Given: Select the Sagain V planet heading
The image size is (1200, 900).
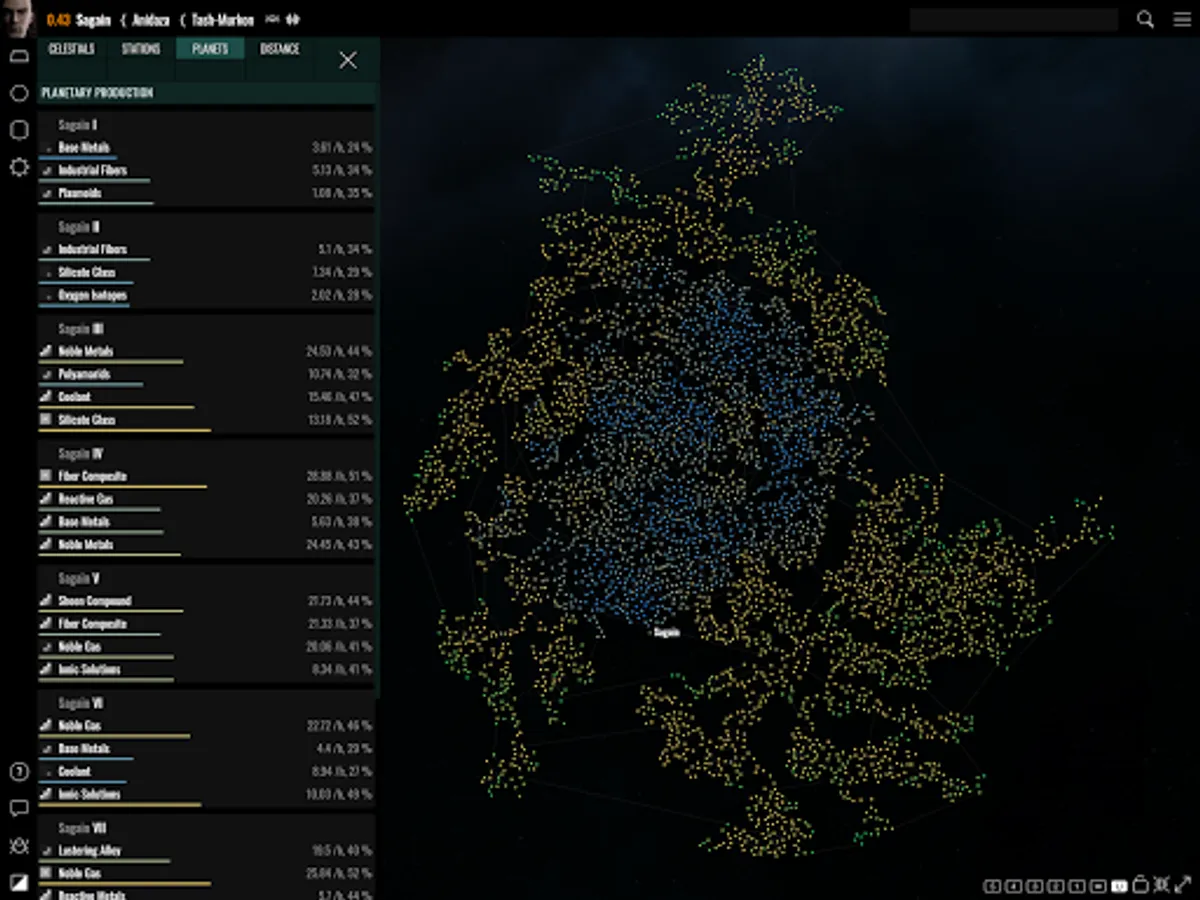Looking at the screenshot, I should click(x=79, y=578).
